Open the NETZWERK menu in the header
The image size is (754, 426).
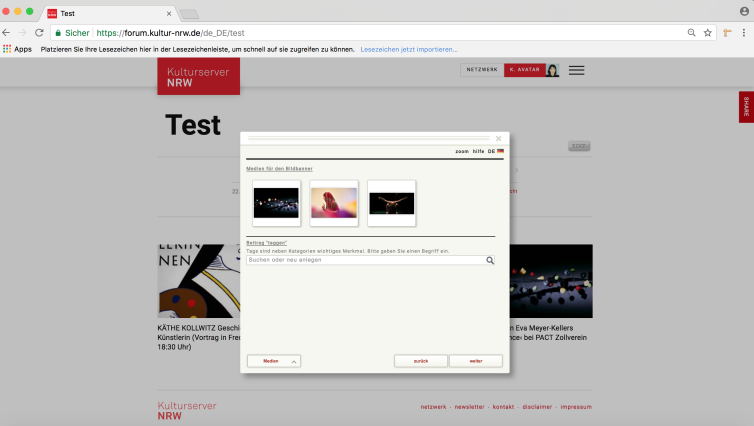481,70
